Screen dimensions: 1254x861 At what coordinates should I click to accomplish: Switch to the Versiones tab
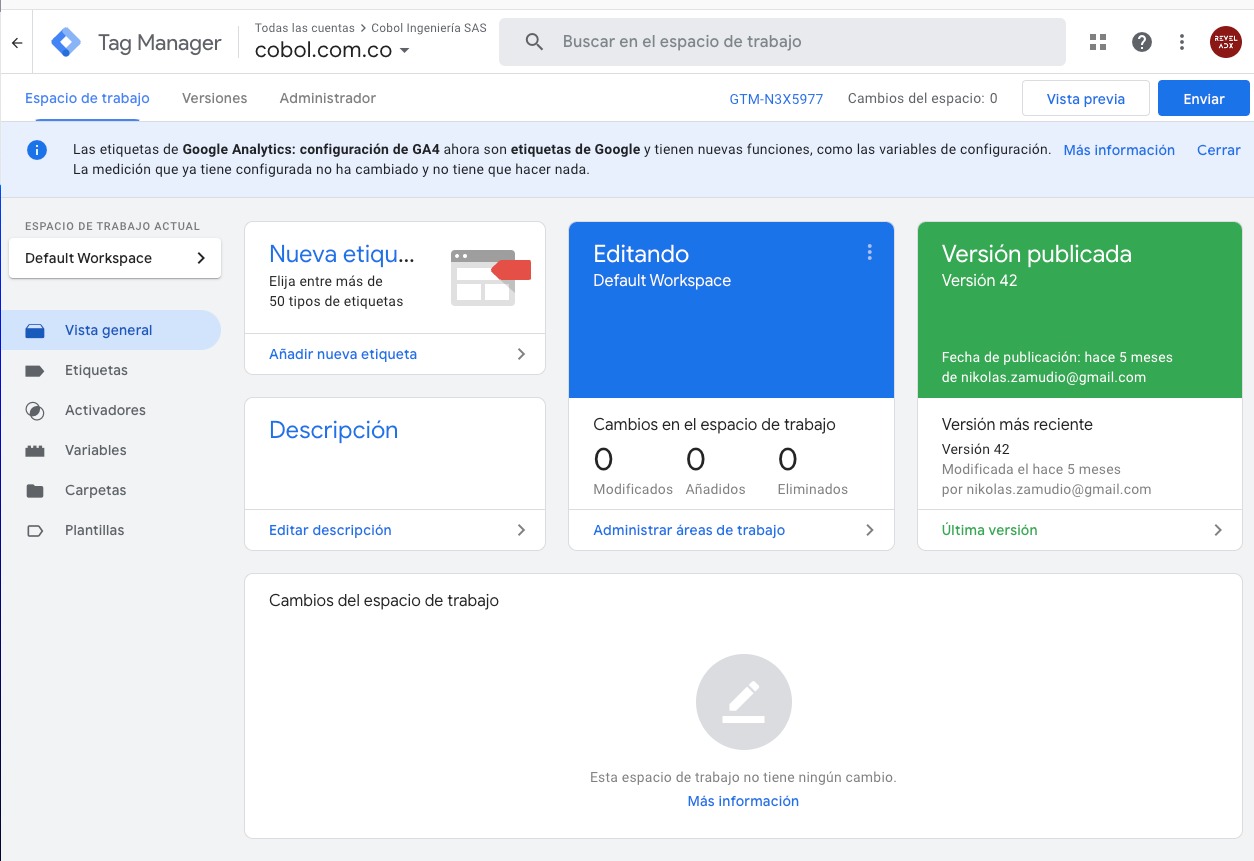214,98
